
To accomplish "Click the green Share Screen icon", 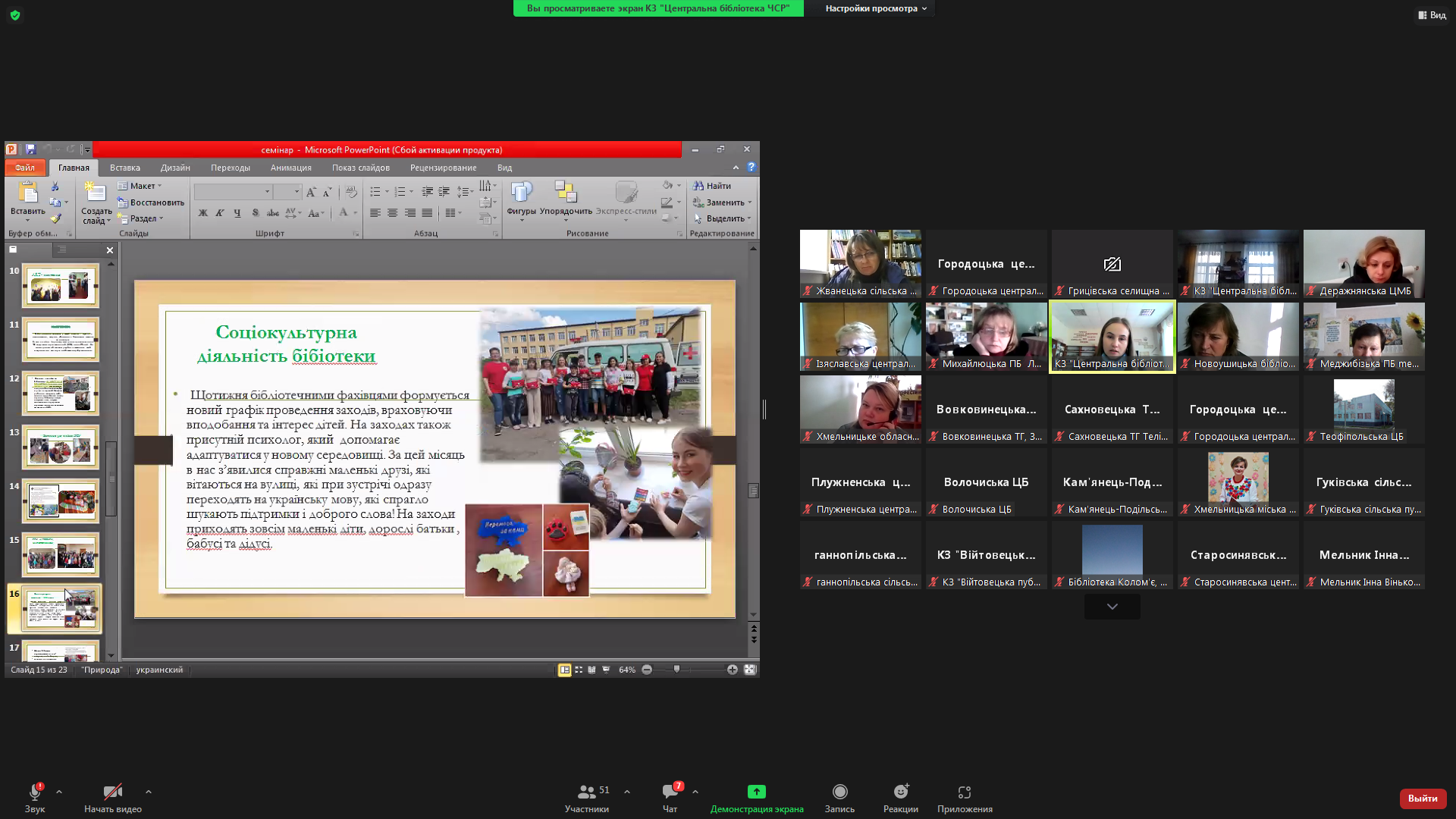I will (x=756, y=792).
